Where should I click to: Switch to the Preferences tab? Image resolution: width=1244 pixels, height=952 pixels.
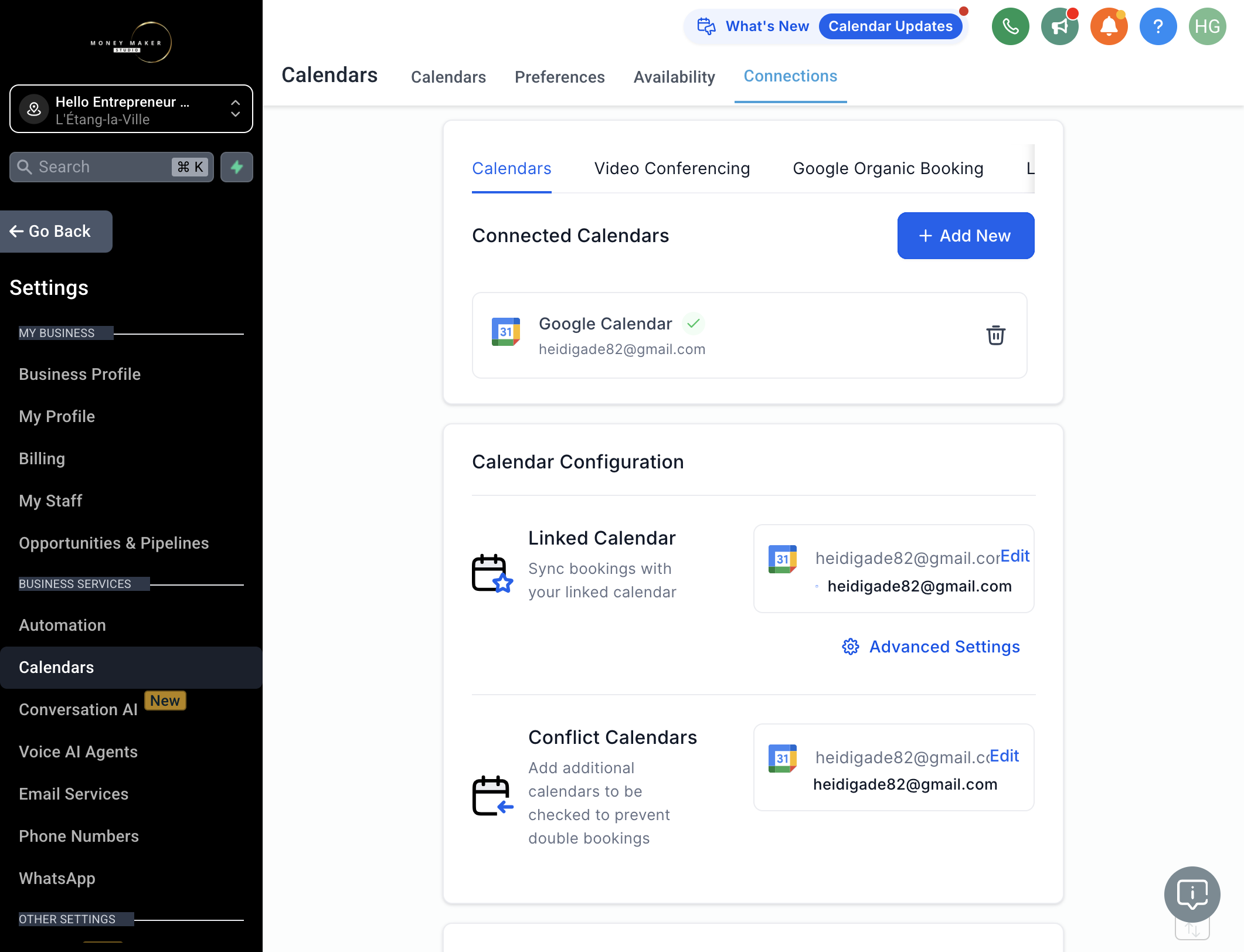(x=560, y=77)
